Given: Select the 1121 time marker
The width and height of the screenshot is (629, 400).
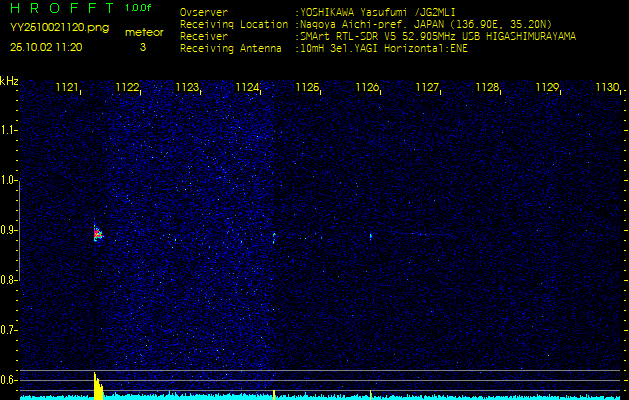Looking at the screenshot, I should click(x=67, y=88).
